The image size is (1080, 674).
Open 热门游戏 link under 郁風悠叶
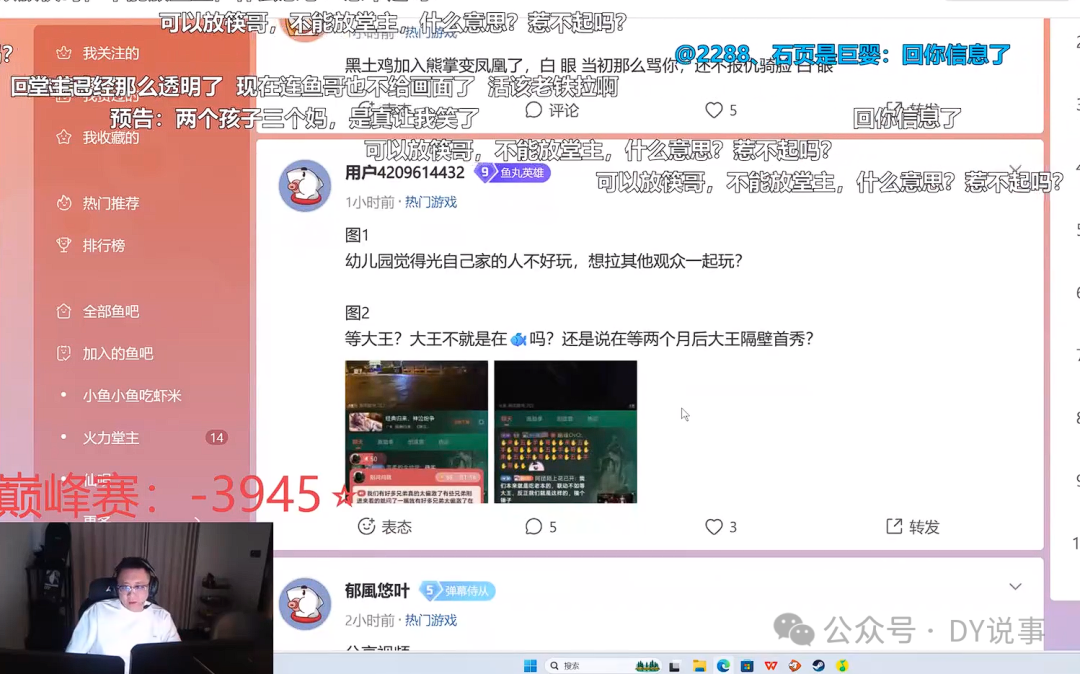(430, 620)
